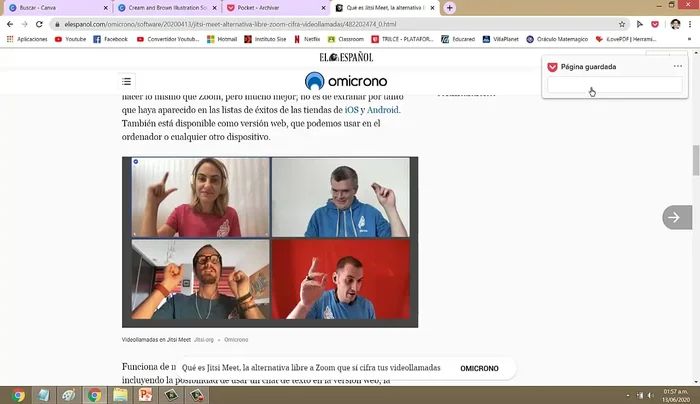Screen dimensions: 700x404
Task: Open the file explorer folder in taskbar
Action: pyautogui.click(x=120, y=395)
